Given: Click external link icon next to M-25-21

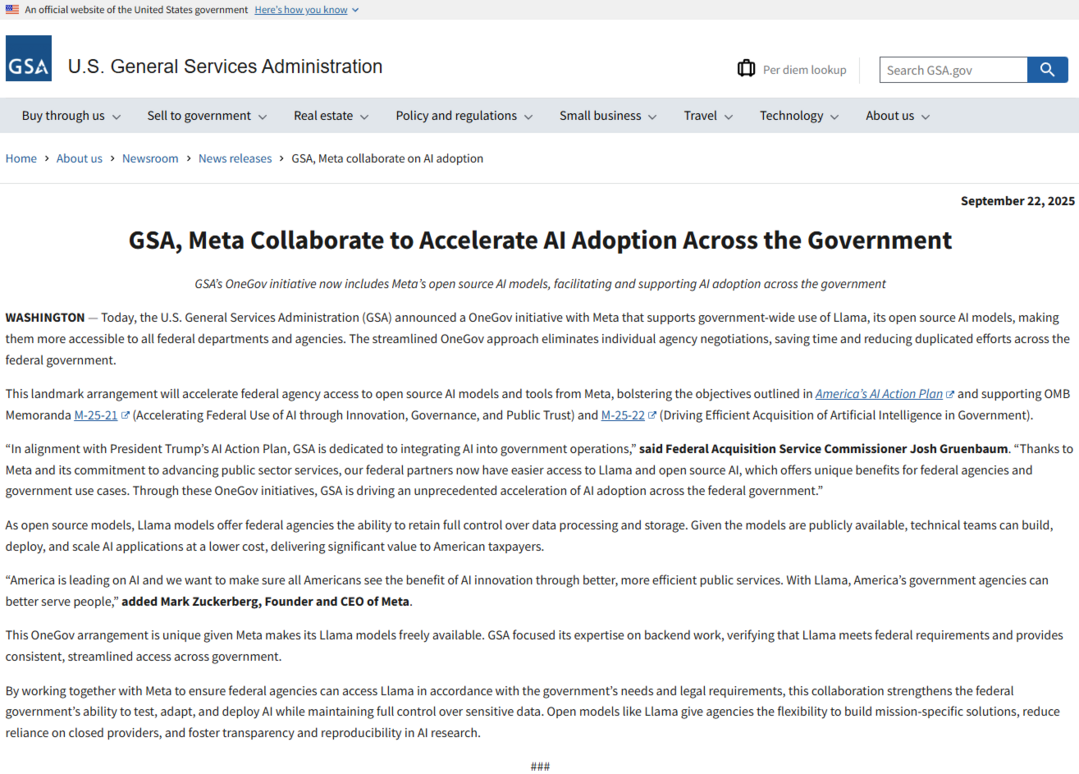Looking at the screenshot, I should [x=125, y=416].
